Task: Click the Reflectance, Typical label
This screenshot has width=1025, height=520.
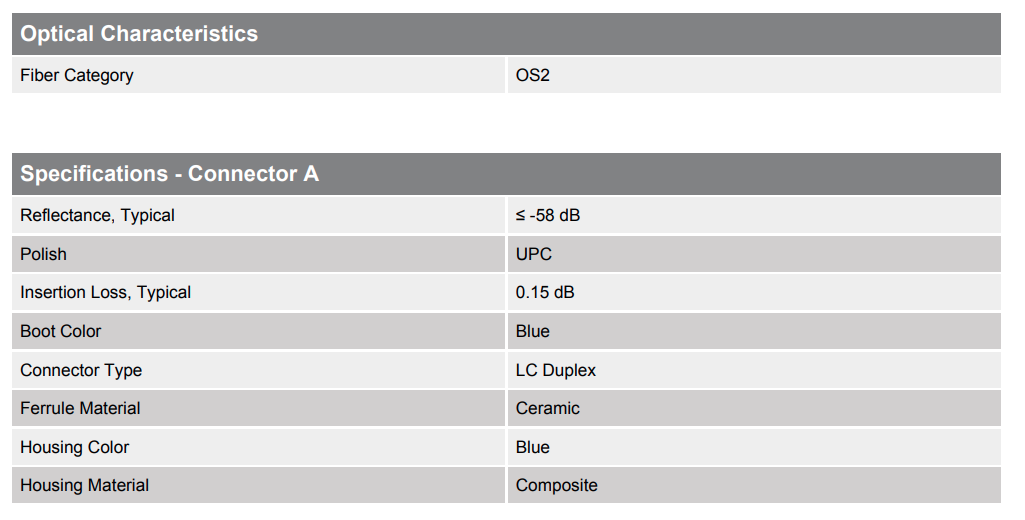Action: click(97, 215)
